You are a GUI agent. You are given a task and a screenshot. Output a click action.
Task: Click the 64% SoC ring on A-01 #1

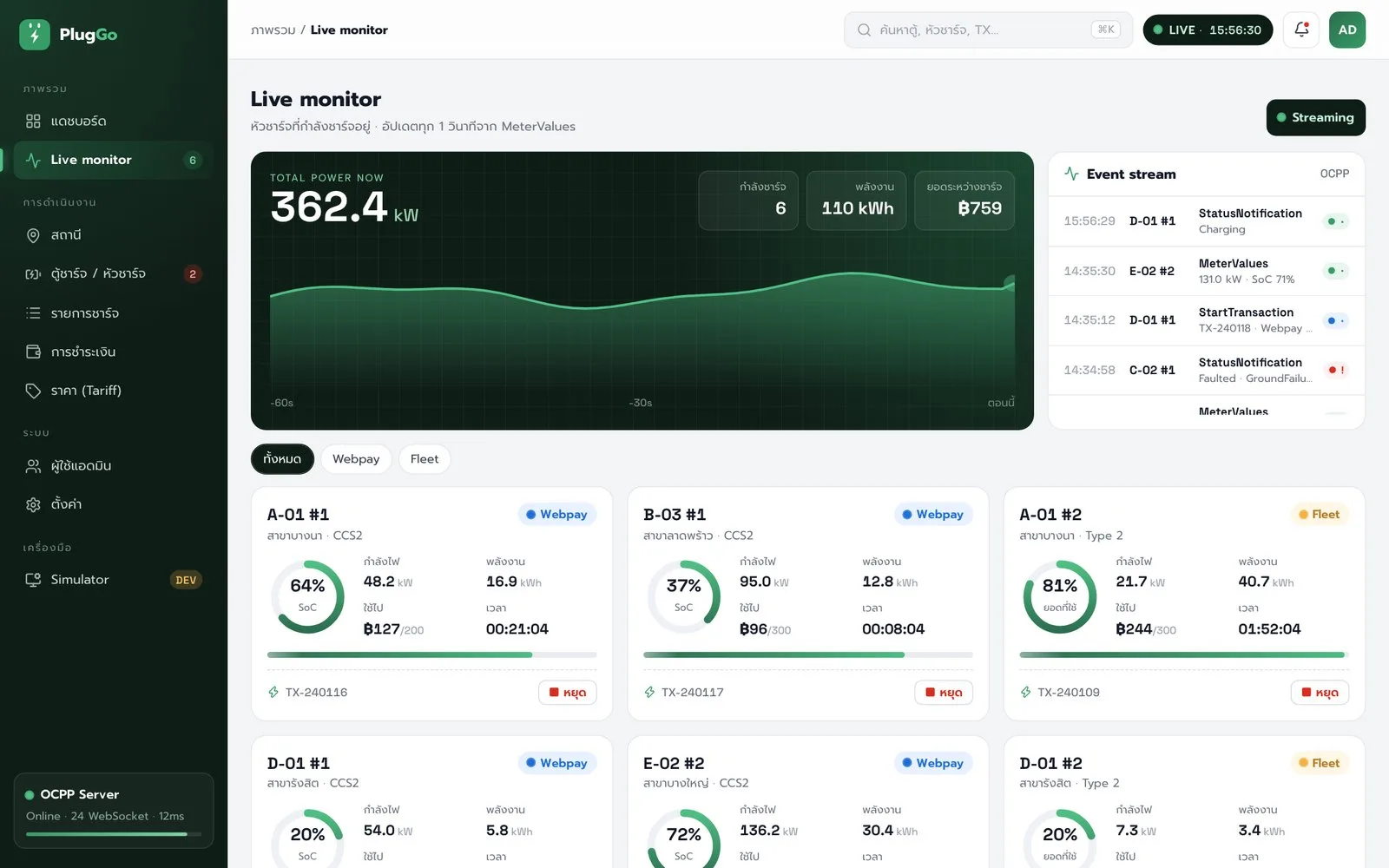[307, 596]
